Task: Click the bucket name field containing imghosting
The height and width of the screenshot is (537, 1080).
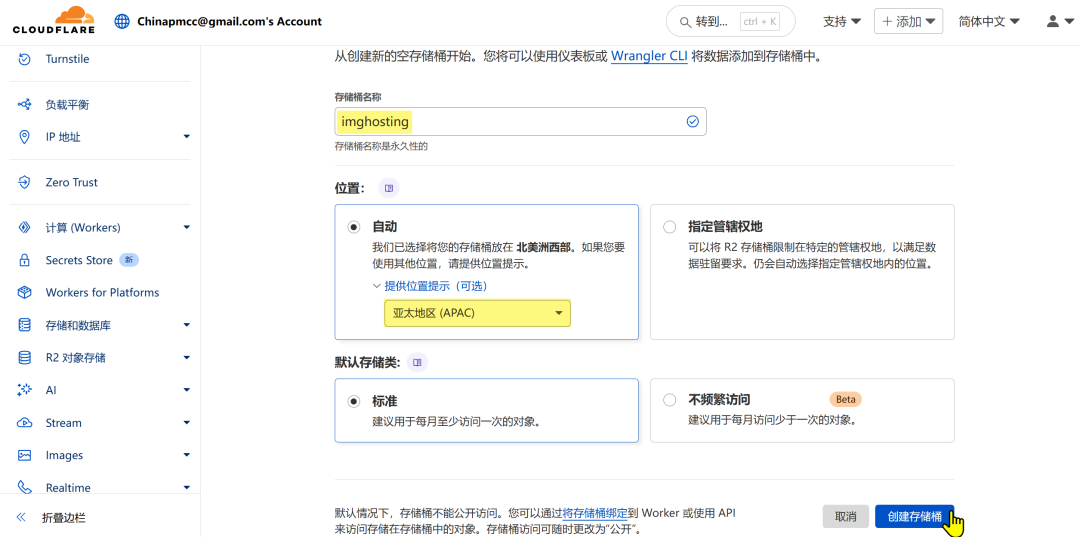Action: (x=510, y=121)
